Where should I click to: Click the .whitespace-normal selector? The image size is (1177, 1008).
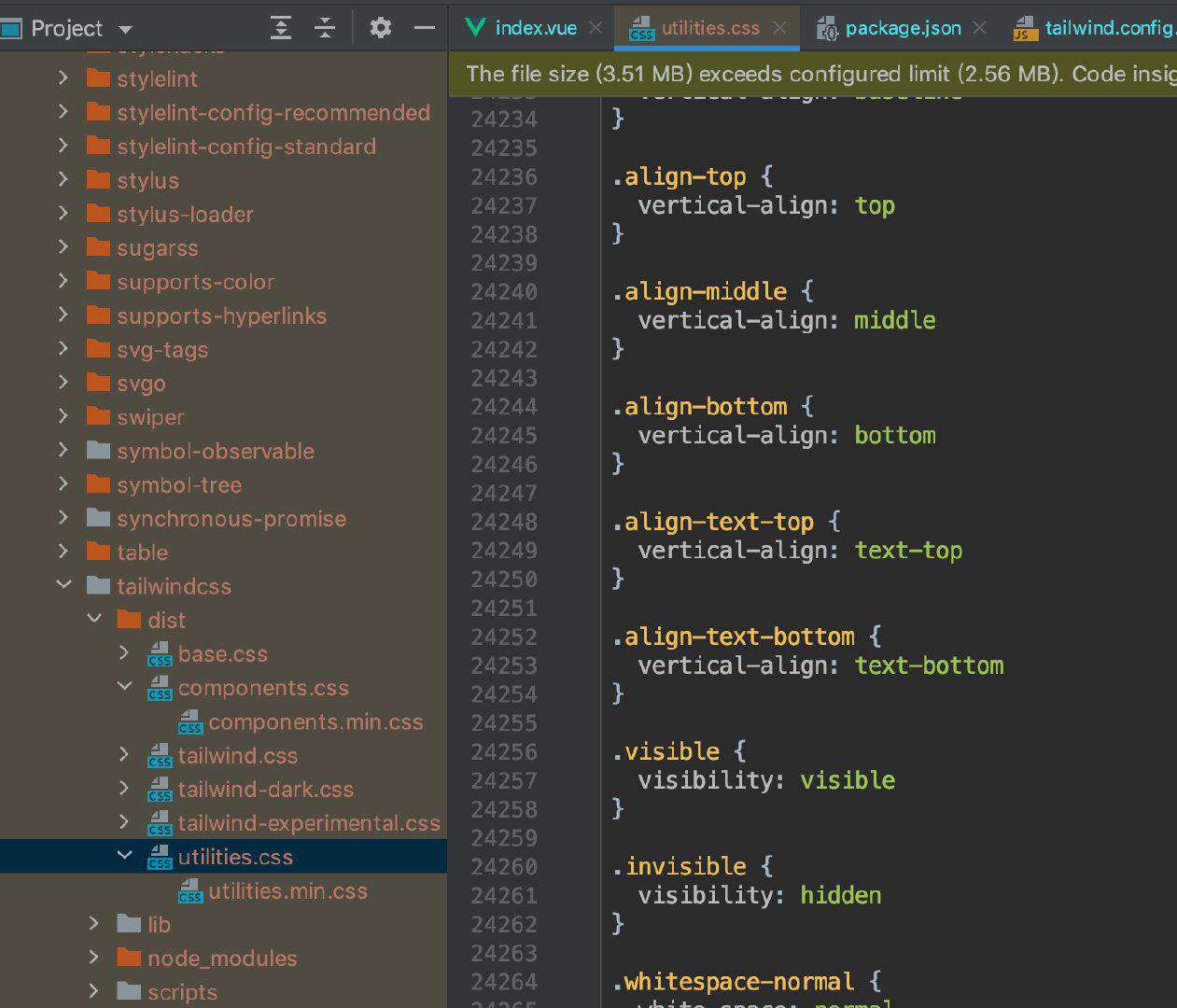[733, 982]
